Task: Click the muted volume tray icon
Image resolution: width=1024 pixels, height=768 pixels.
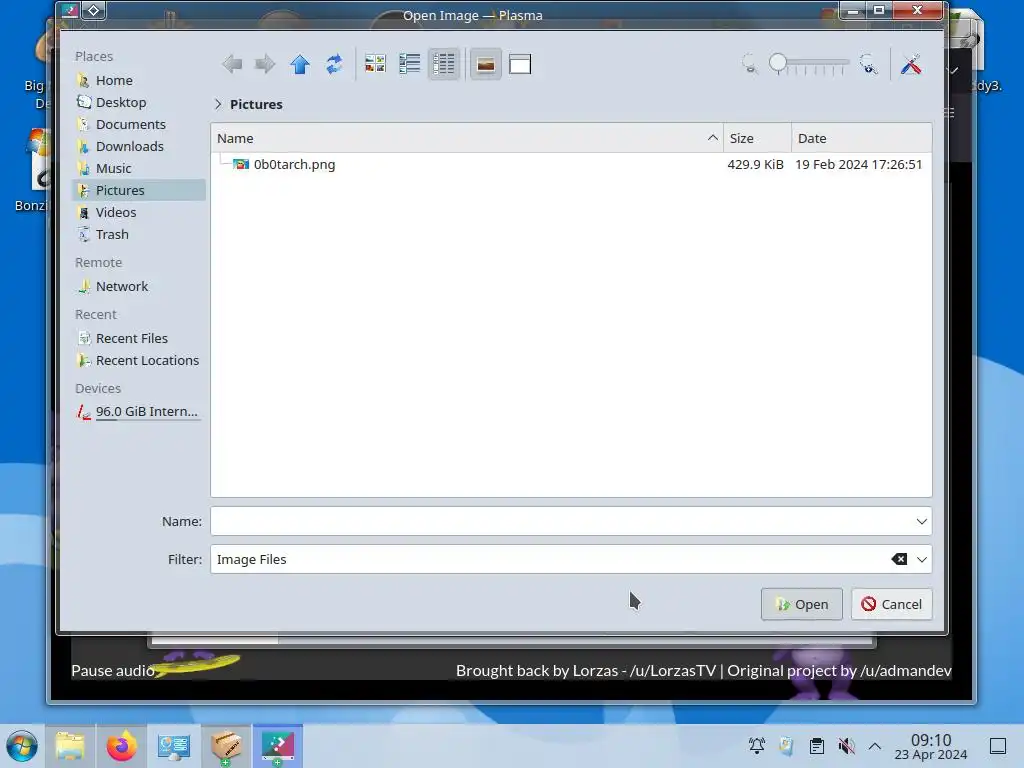Action: coord(846,745)
